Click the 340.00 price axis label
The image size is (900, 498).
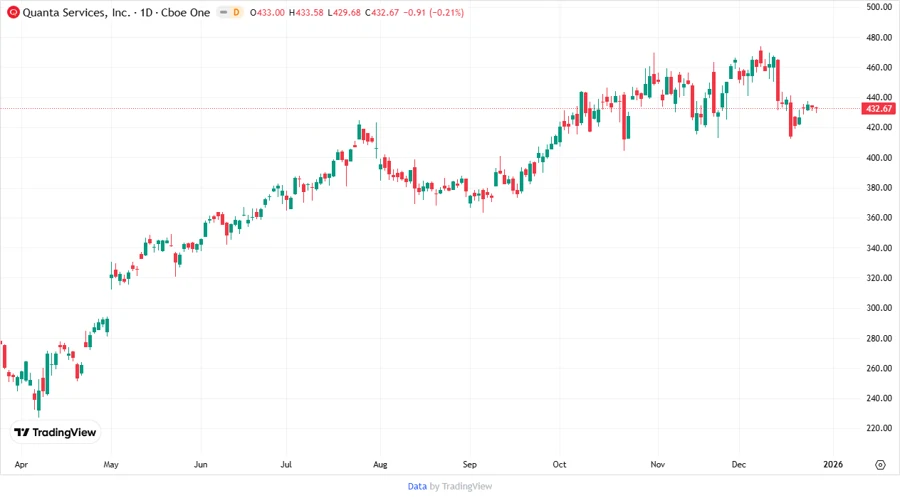[879, 248]
